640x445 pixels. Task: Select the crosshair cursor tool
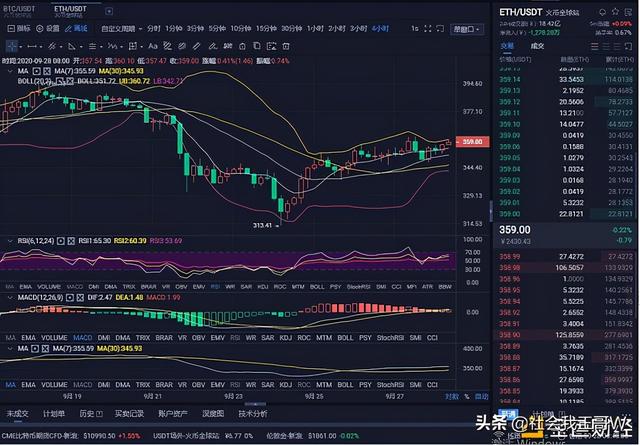pos(11,46)
